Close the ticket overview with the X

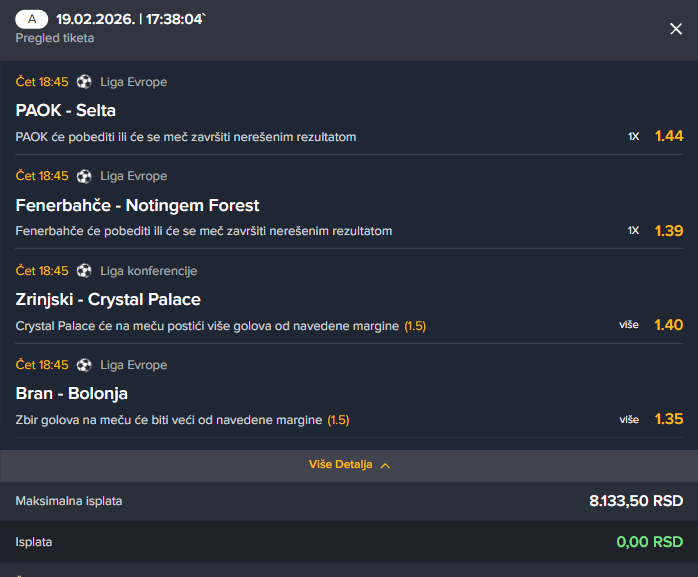[x=676, y=29]
